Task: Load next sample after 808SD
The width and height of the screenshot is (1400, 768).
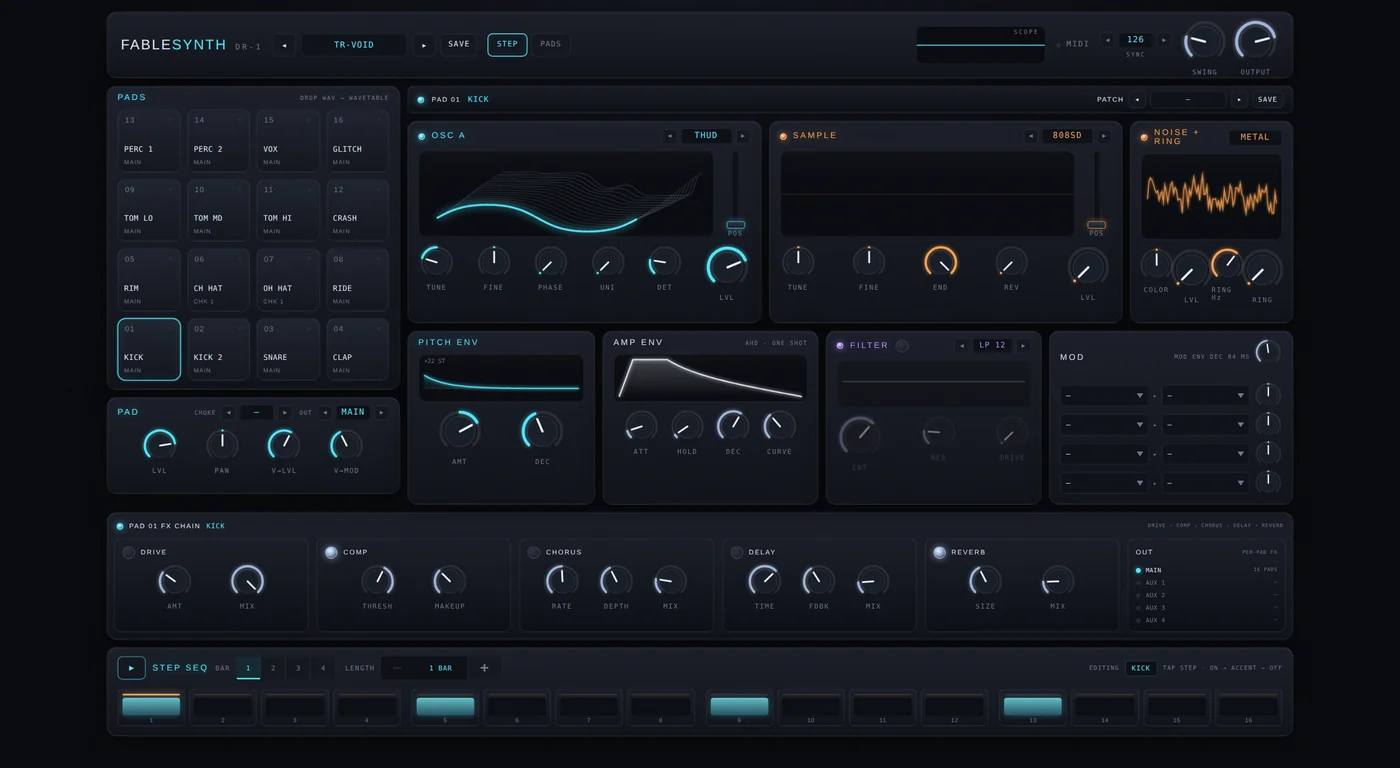Action: [1104, 136]
